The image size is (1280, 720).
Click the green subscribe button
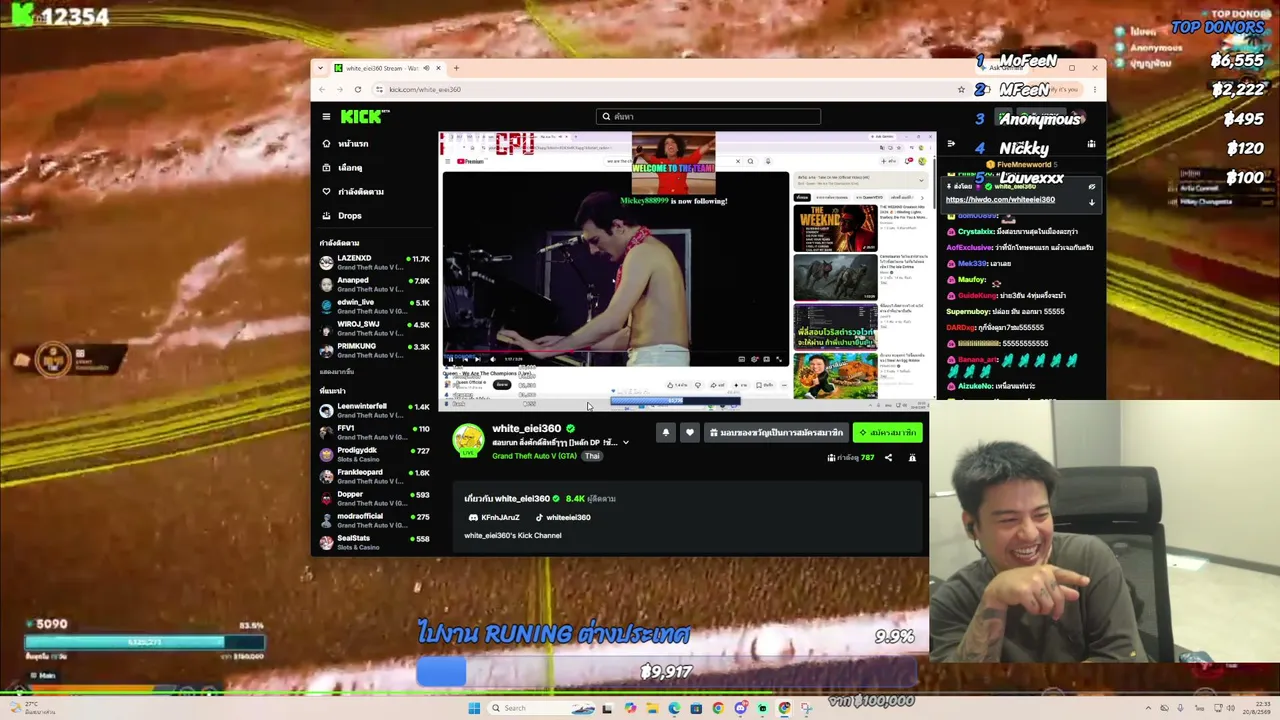(x=887, y=433)
